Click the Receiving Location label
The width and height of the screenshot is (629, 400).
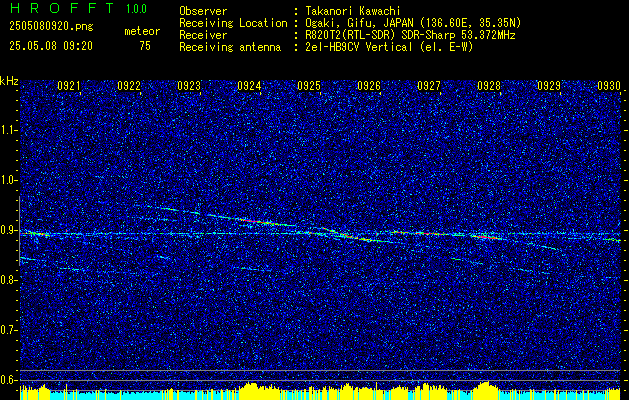click(233, 24)
